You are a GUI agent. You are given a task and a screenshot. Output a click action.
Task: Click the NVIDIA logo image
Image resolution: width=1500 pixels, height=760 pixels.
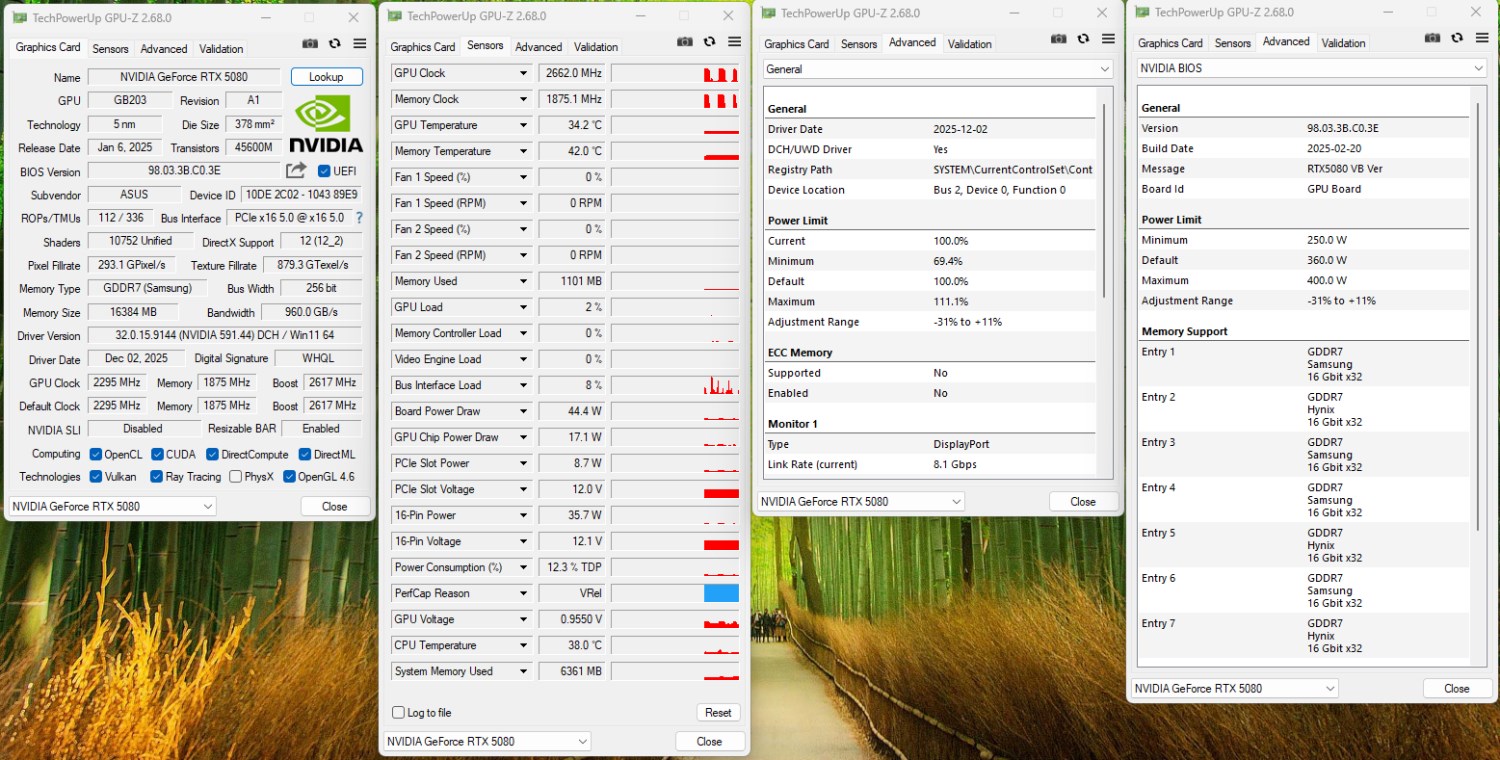pyautogui.click(x=326, y=124)
